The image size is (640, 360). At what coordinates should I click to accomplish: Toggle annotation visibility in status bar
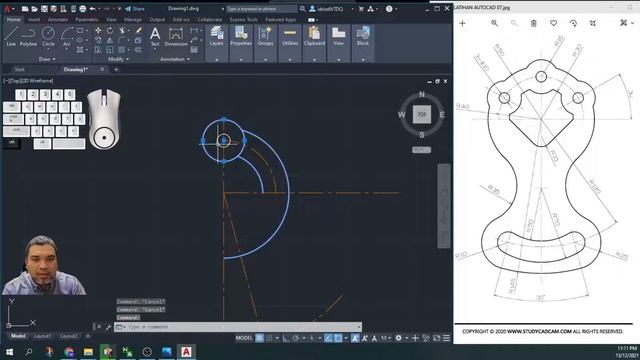(355, 338)
